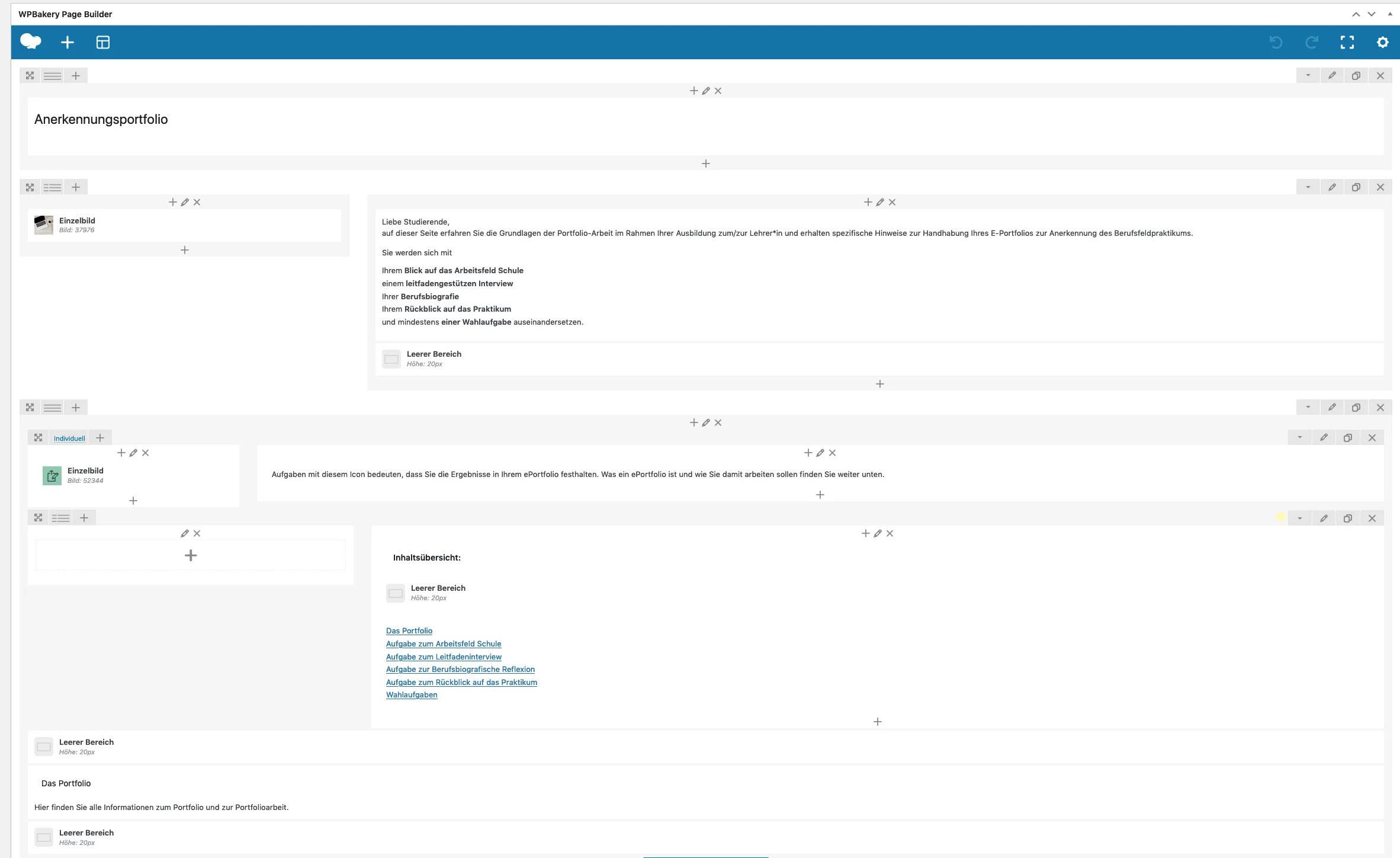
Task: Collapse panel with up chevron in header
Action: pyautogui.click(x=1356, y=14)
